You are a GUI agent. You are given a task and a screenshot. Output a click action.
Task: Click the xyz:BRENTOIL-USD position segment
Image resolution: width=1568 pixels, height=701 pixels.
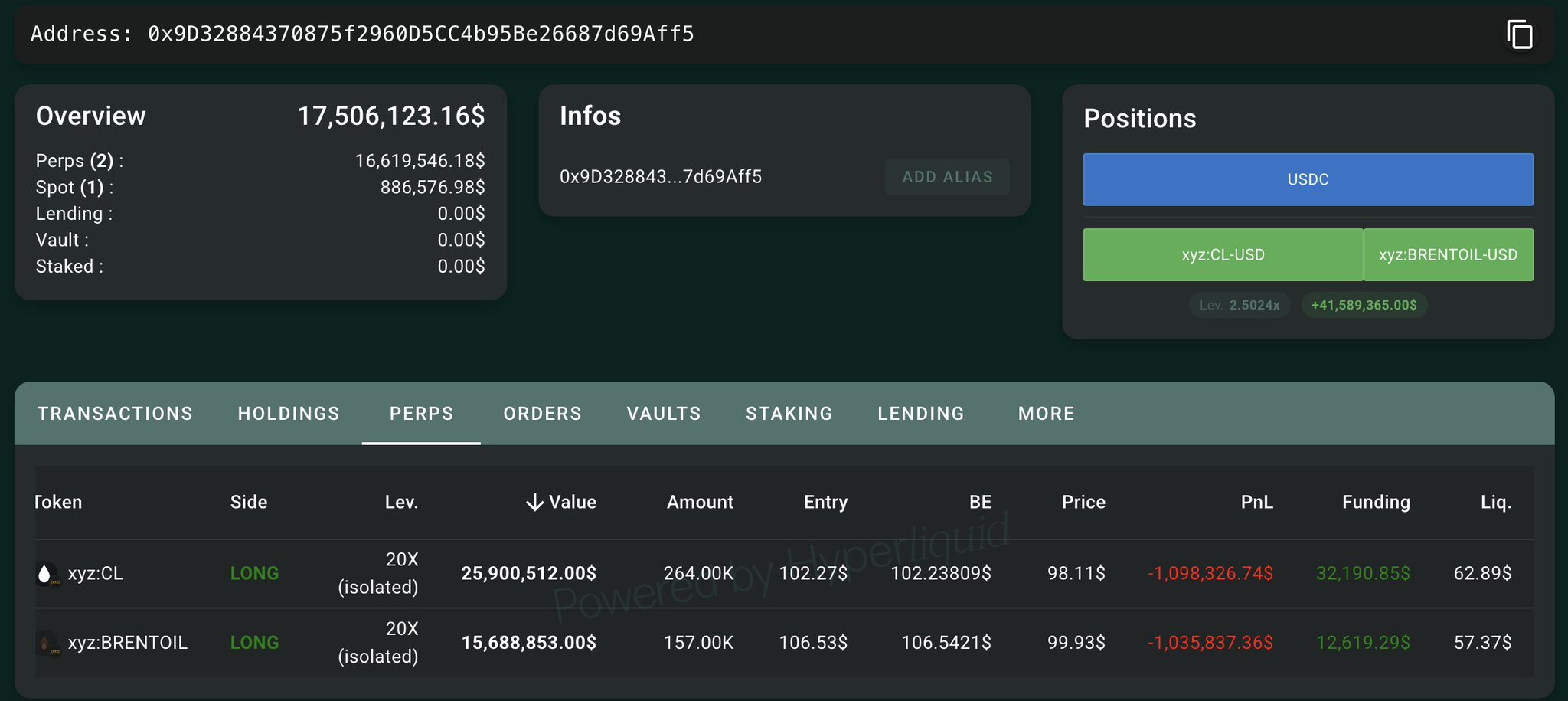coord(1448,255)
